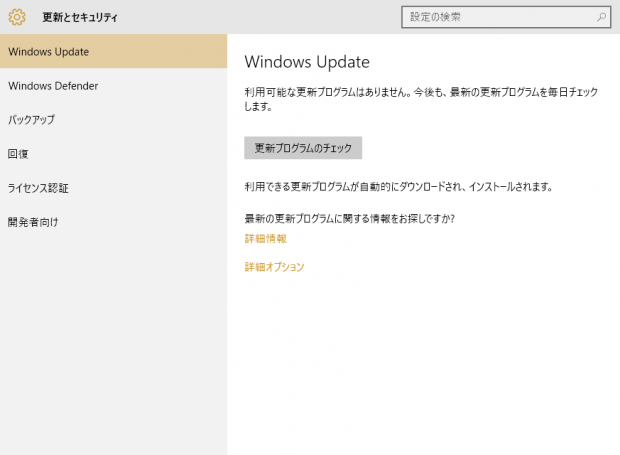Image resolution: width=620 pixels, height=455 pixels.
Task: Click 更新プログラムのチェック button
Action: [303, 148]
